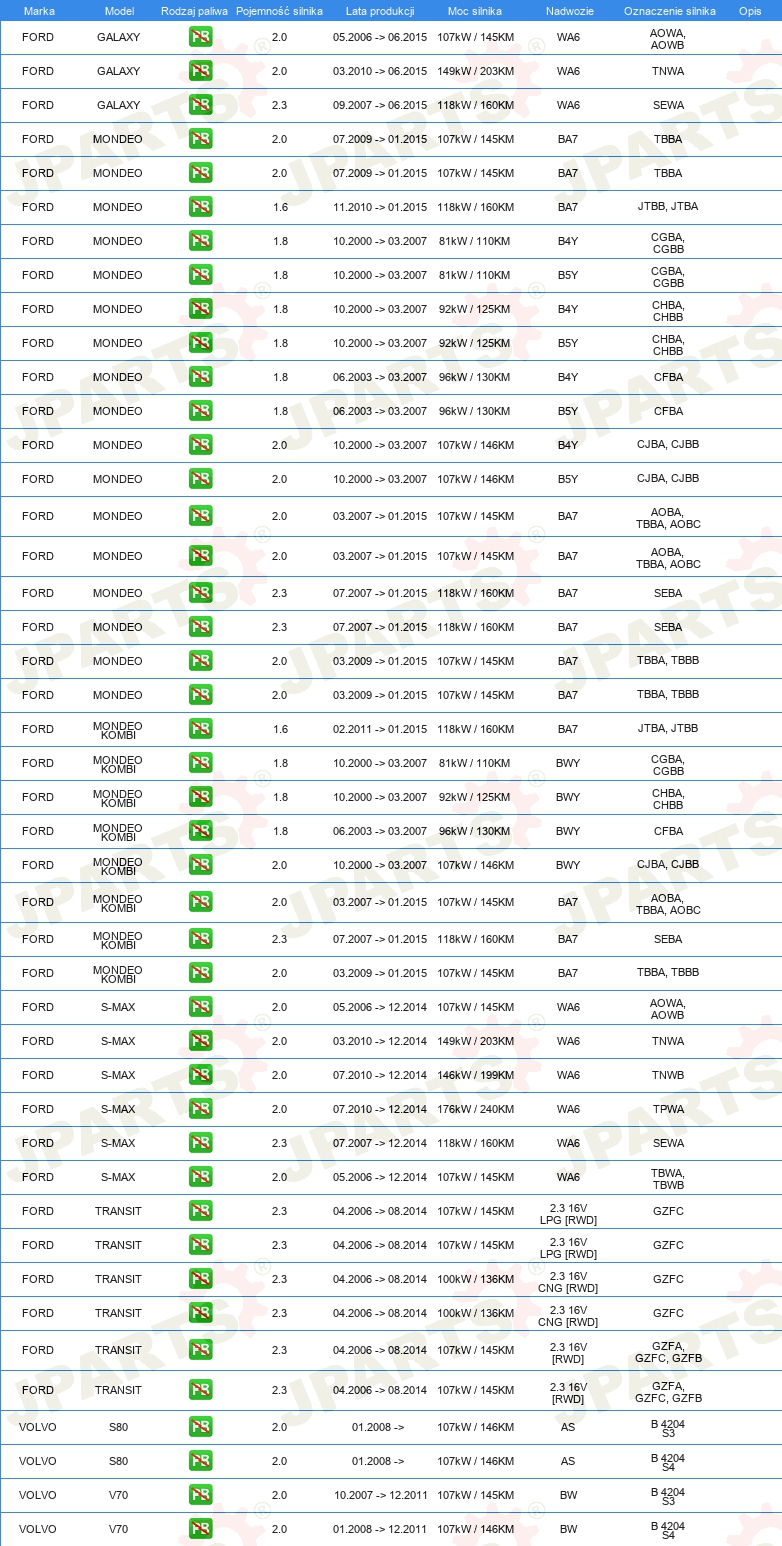782x1546 pixels.
Task: Click the Nadwozie column header
Action: [x=569, y=11]
